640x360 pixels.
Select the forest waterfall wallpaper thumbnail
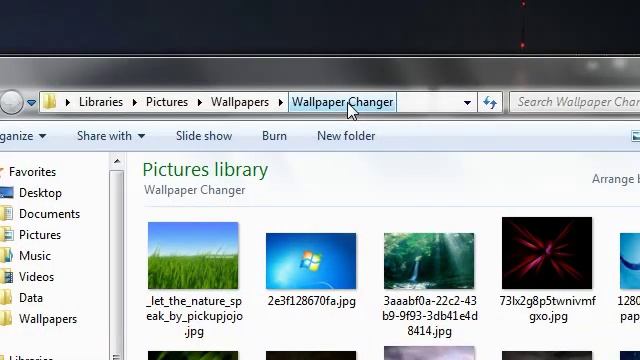(429, 261)
